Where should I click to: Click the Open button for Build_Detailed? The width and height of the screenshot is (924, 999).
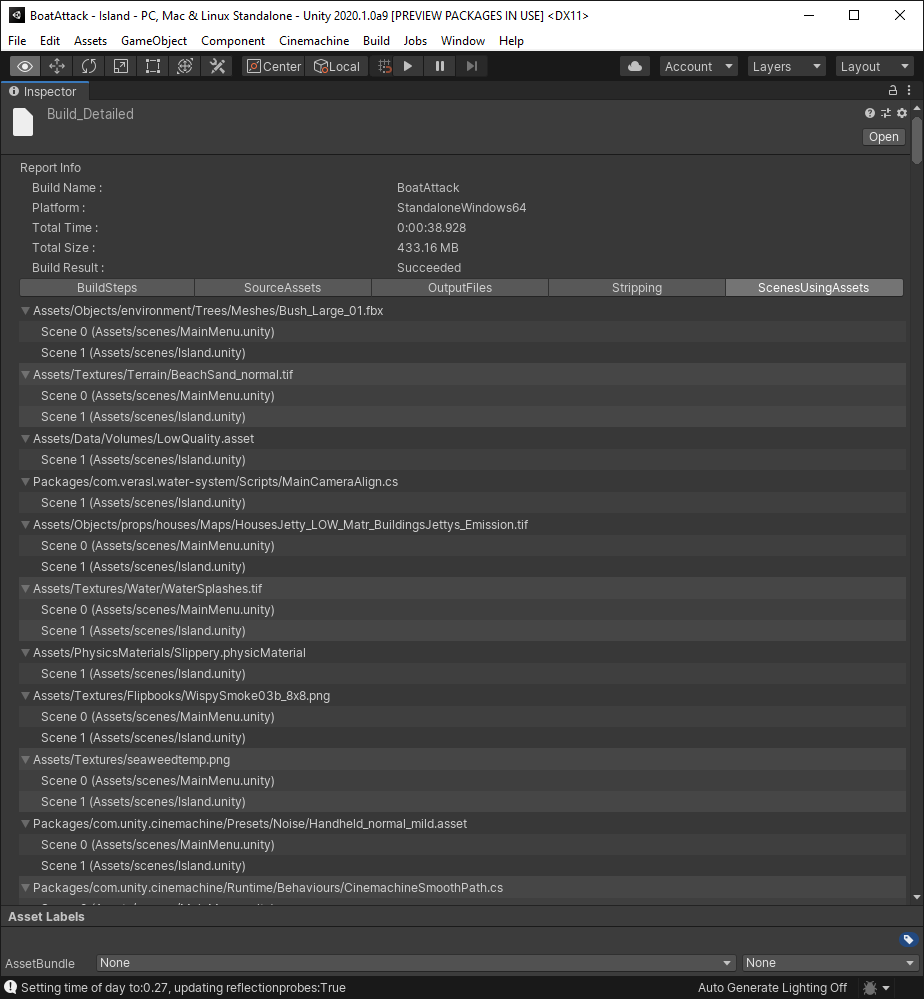[x=883, y=137]
